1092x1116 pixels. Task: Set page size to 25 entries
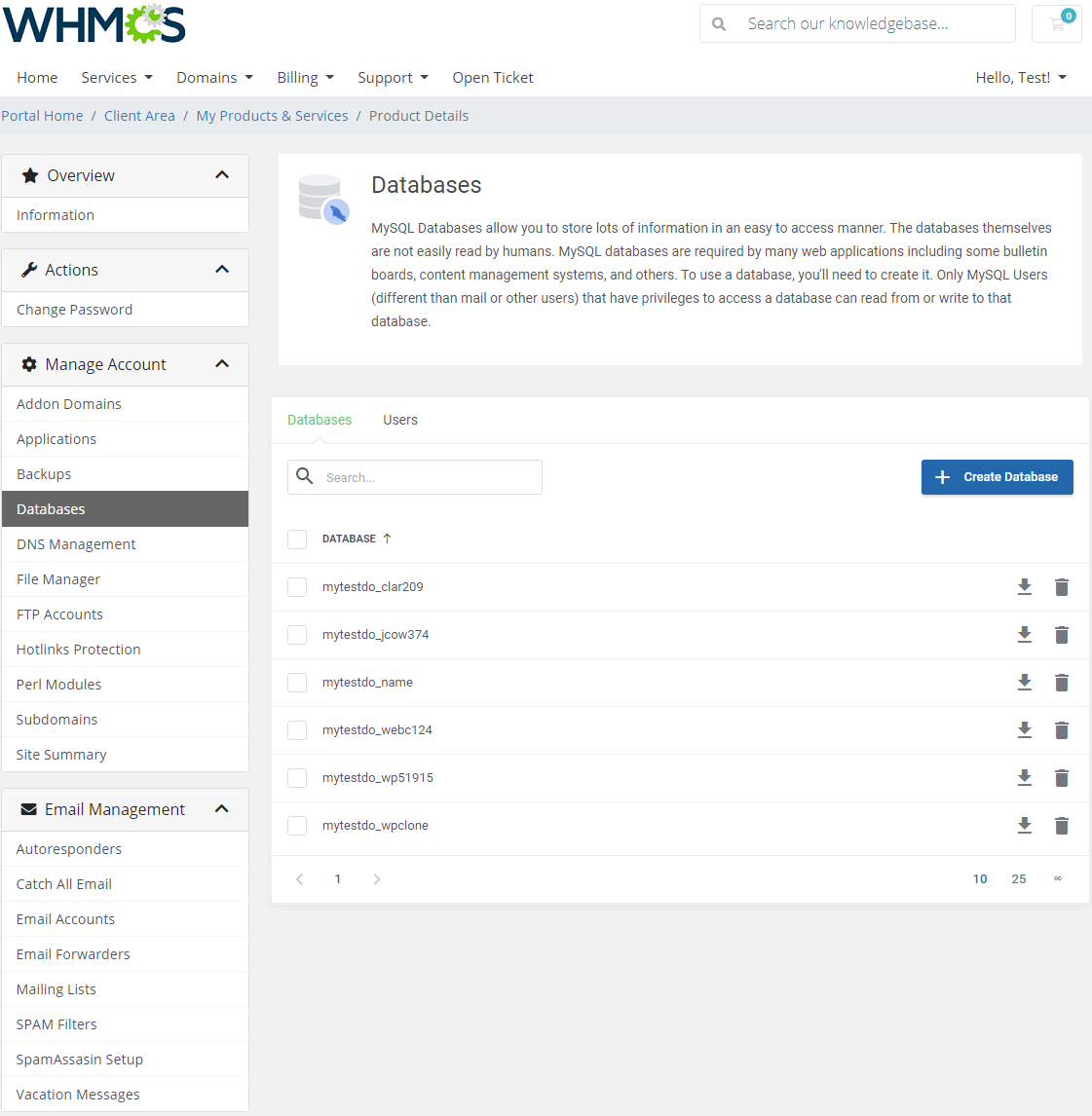click(x=1018, y=879)
